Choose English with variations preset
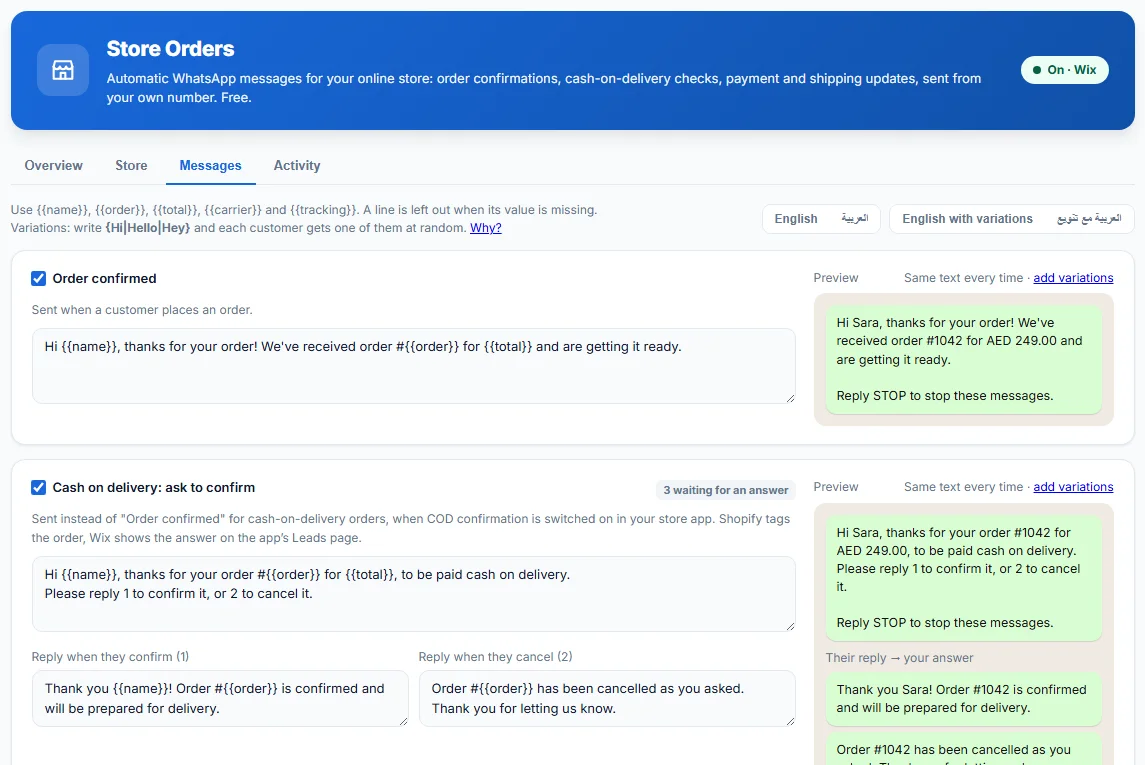 coord(968,219)
